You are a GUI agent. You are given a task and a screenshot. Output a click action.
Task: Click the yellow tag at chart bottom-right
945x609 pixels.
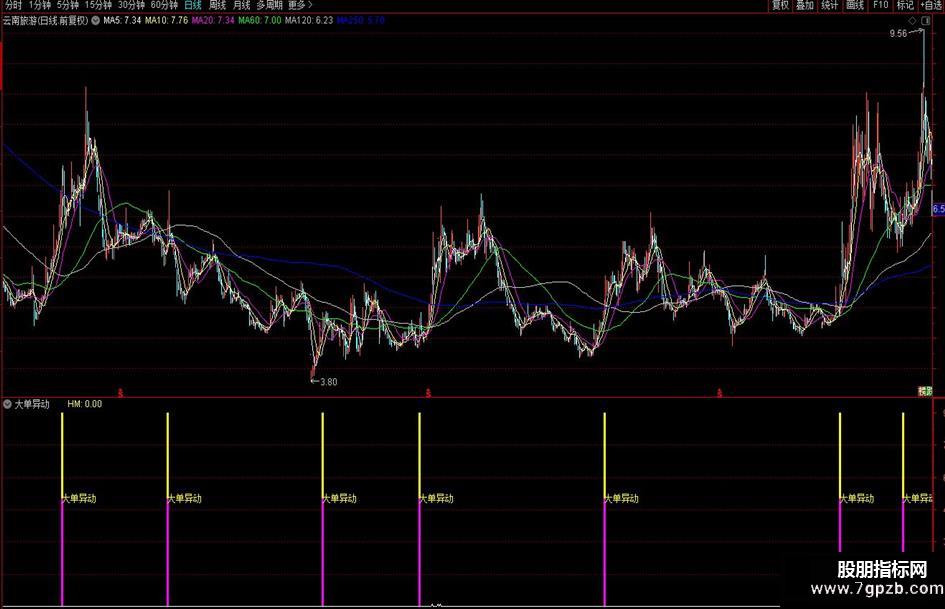click(925, 391)
